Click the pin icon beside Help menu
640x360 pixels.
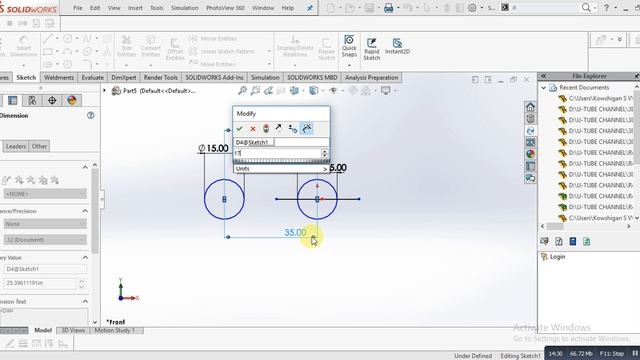(310, 8)
